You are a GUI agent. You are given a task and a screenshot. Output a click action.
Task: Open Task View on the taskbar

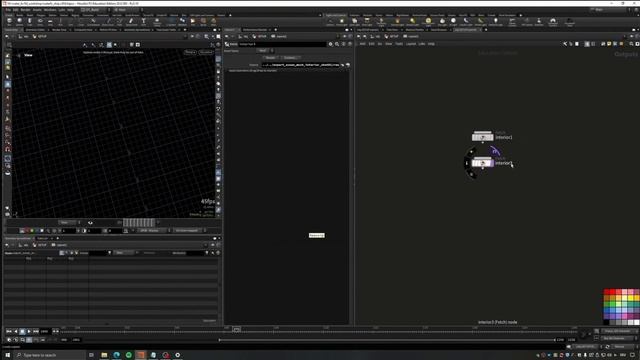pyautogui.click(x=91, y=355)
